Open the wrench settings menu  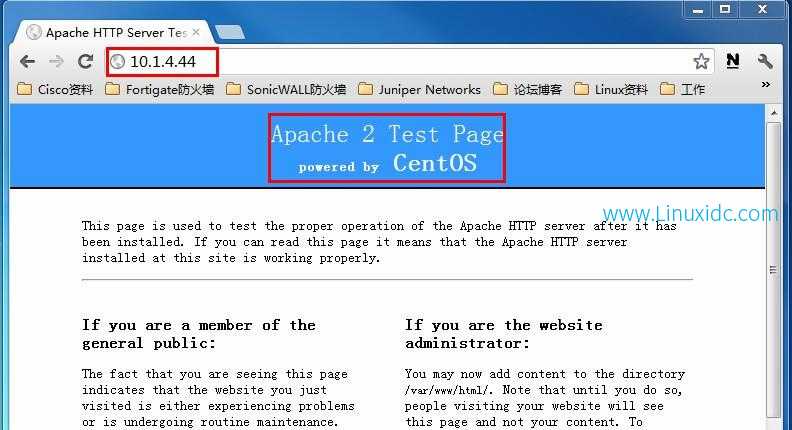coord(765,61)
